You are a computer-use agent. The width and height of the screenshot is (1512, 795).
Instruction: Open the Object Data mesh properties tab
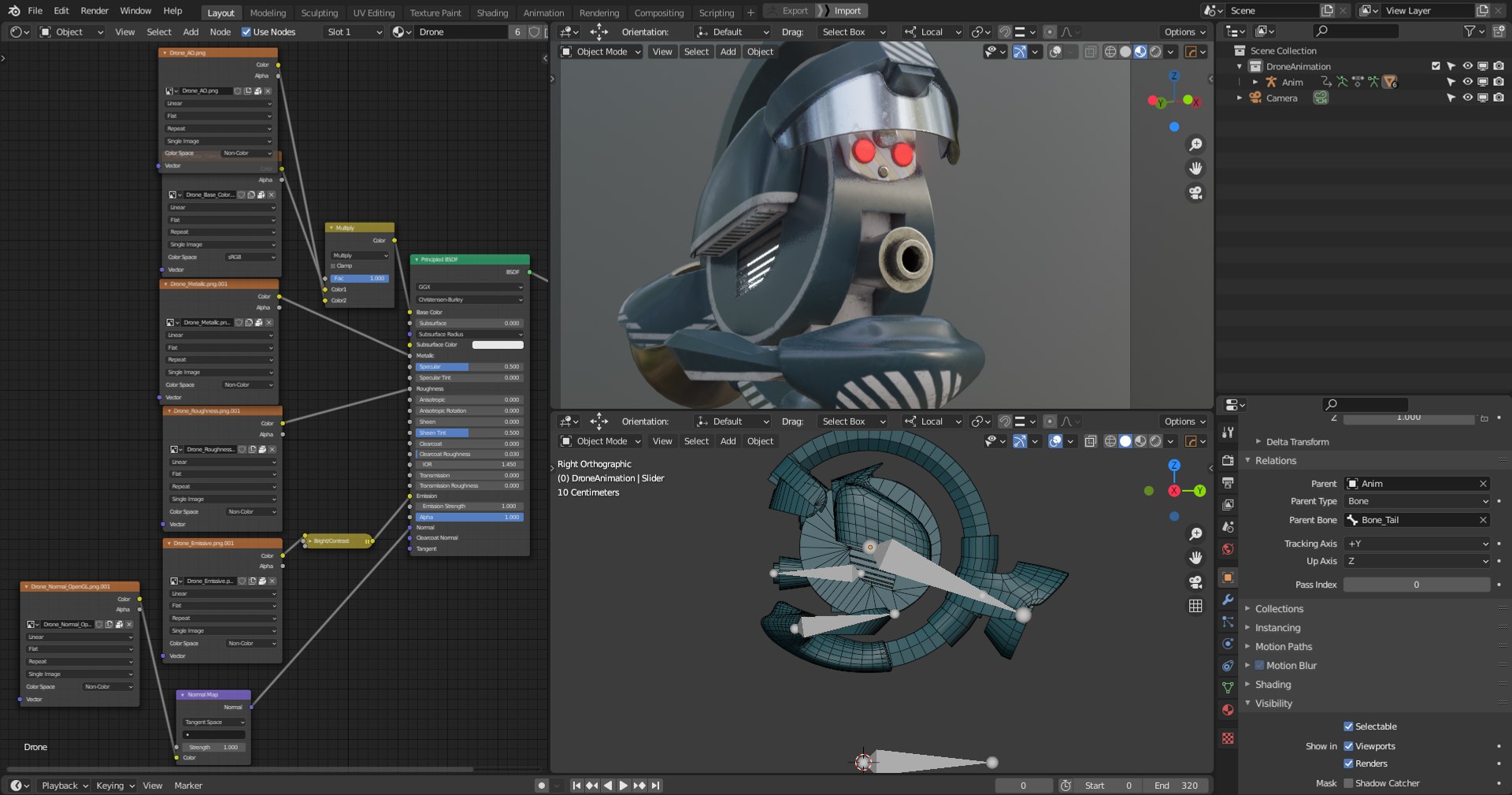[x=1228, y=688]
